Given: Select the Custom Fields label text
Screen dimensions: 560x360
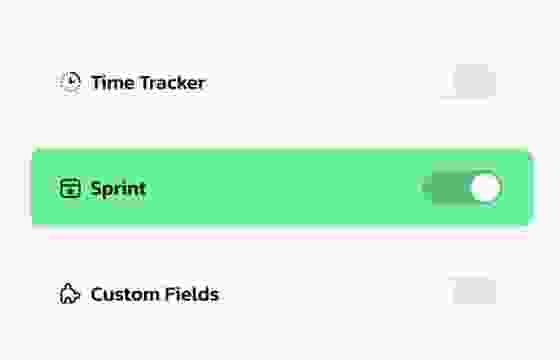Looking at the screenshot, I should [x=155, y=294].
